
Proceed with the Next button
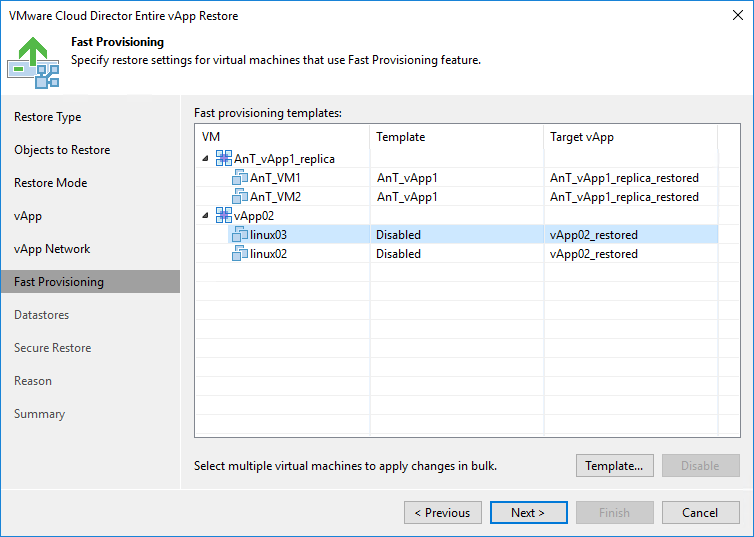tap(528, 512)
